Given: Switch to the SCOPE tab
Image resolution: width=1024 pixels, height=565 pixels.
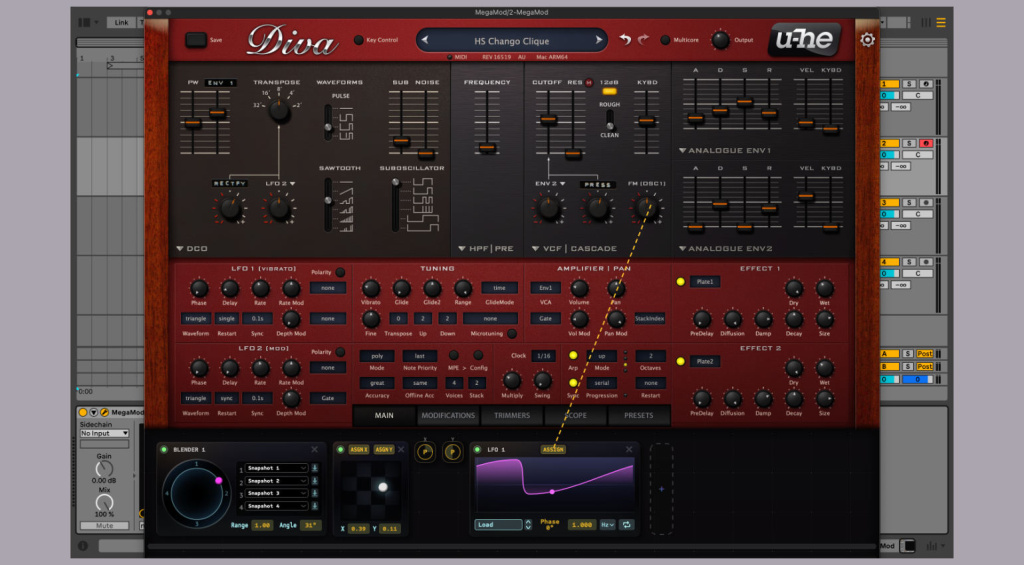Looking at the screenshot, I should [x=575, y=415].
